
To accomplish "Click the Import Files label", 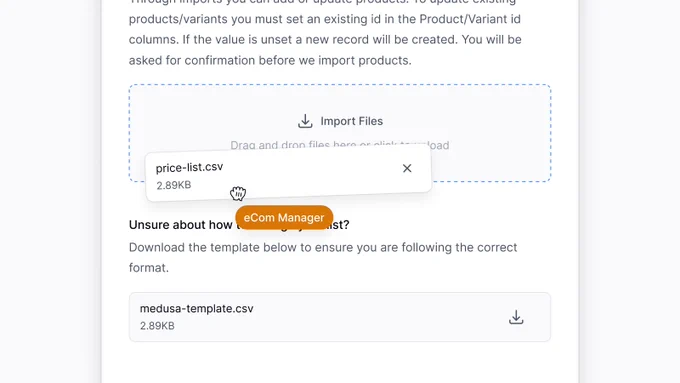I will [x=351, y=121].
